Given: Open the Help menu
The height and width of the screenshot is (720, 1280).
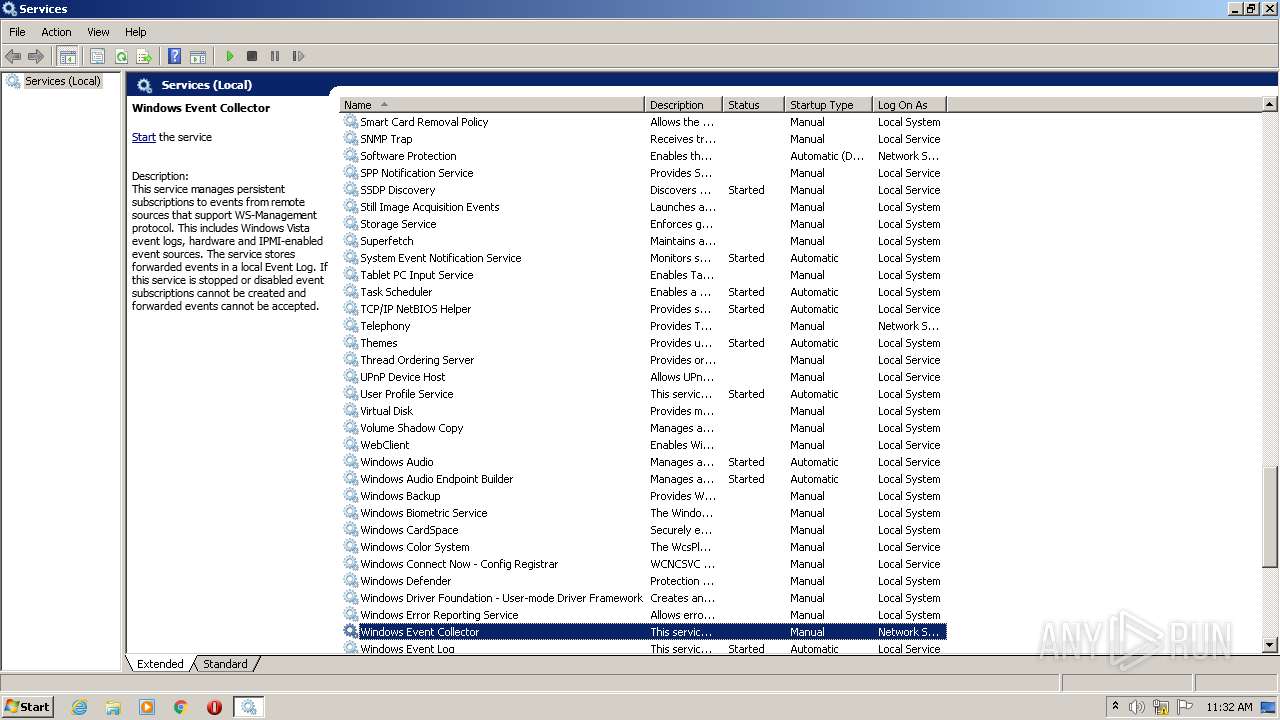Looking at the screenshot, I should point(135,32).
